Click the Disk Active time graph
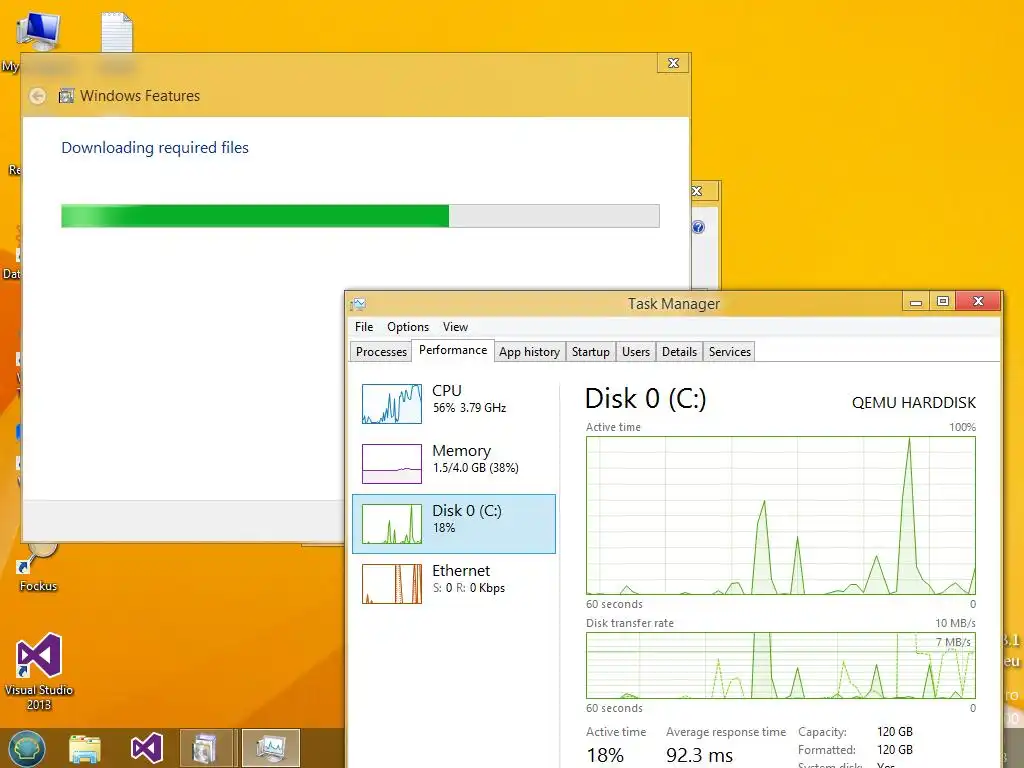 [x=781, y=515]
